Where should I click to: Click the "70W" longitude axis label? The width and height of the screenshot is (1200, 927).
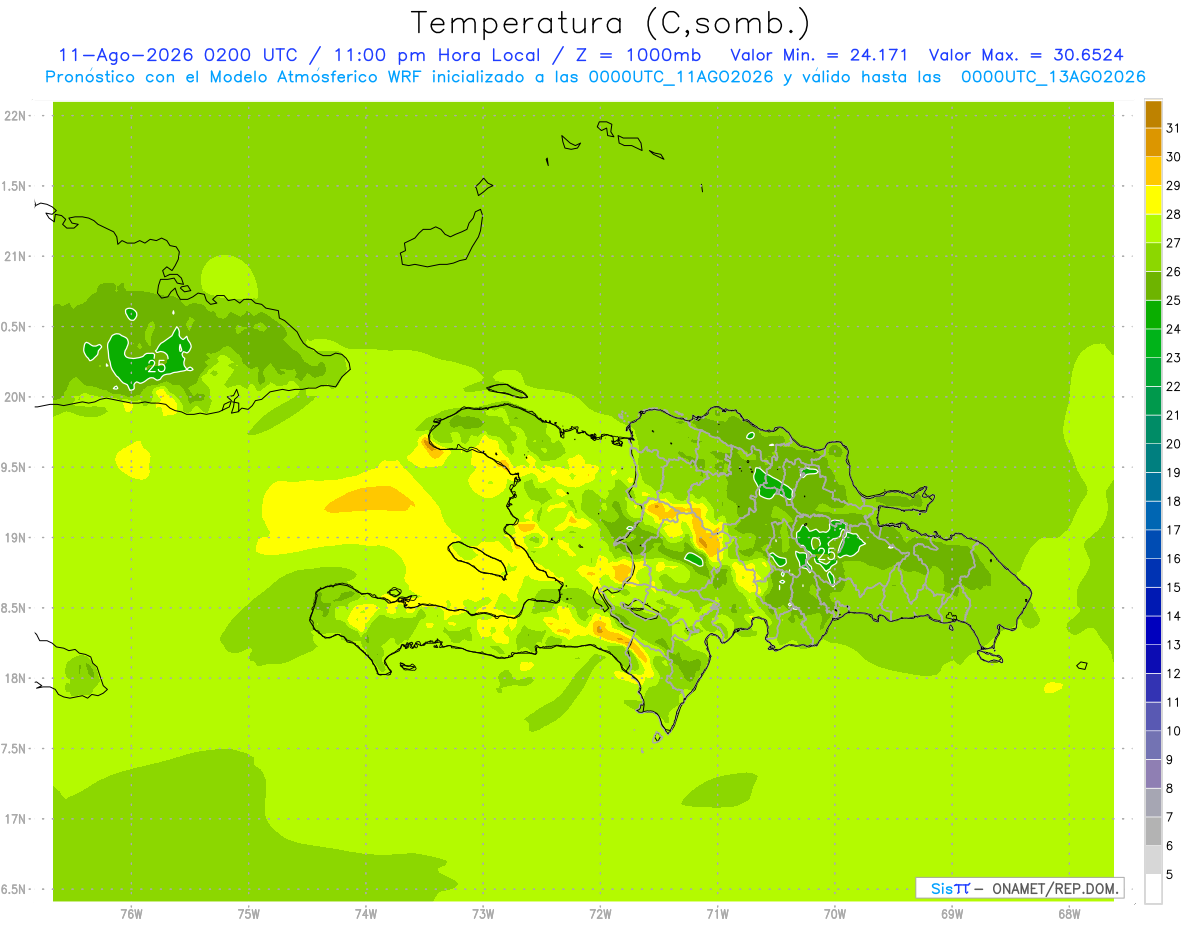835,914
